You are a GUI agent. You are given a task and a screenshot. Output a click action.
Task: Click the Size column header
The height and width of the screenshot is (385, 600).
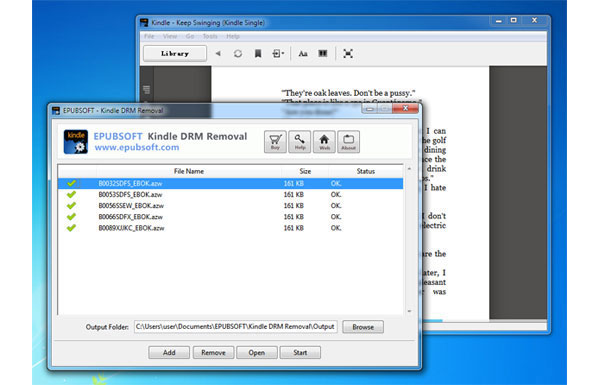(305, 171)
